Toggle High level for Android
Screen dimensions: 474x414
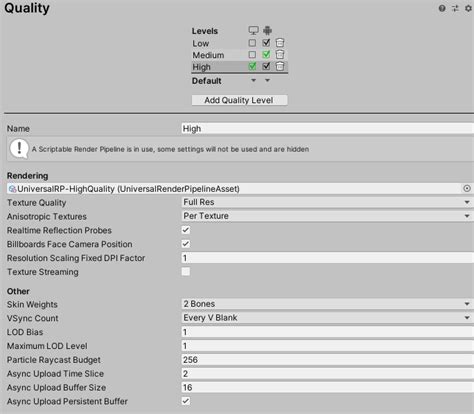(266, 66)
